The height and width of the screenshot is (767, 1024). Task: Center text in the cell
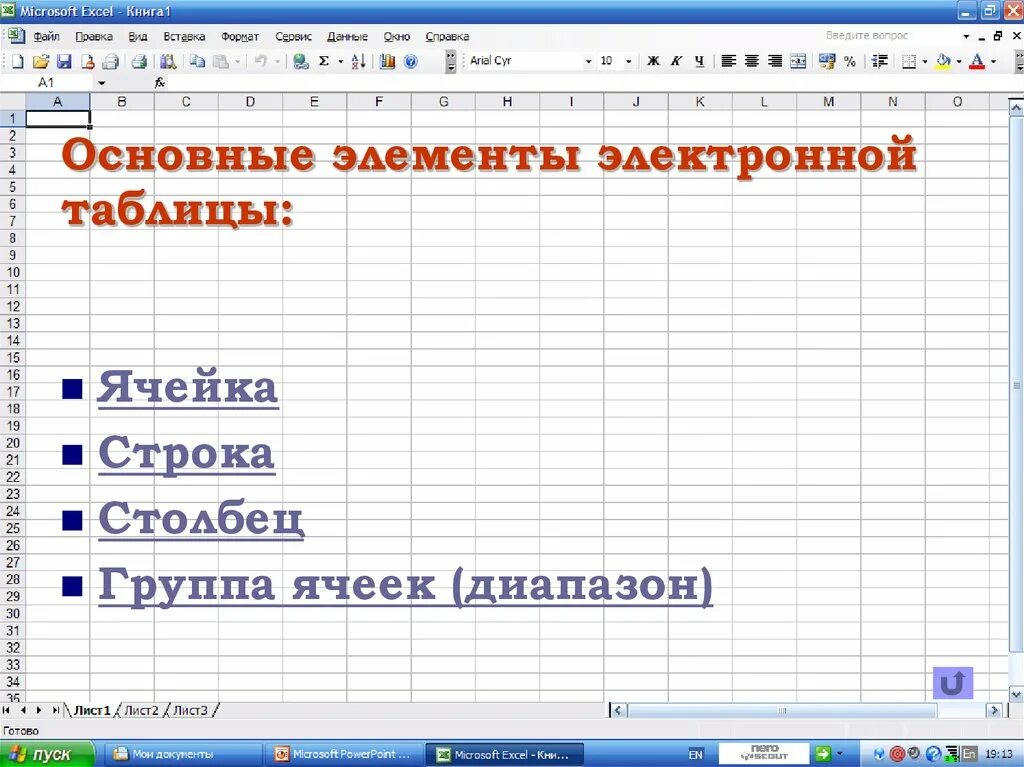pos(752,61)
